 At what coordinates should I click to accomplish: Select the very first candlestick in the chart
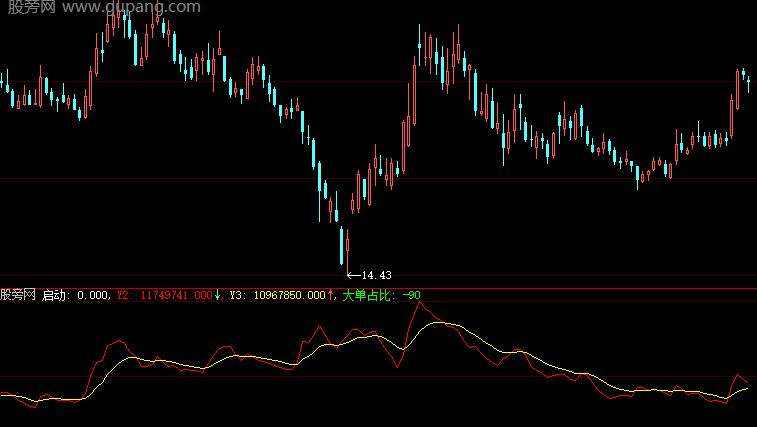click(2, 80)
